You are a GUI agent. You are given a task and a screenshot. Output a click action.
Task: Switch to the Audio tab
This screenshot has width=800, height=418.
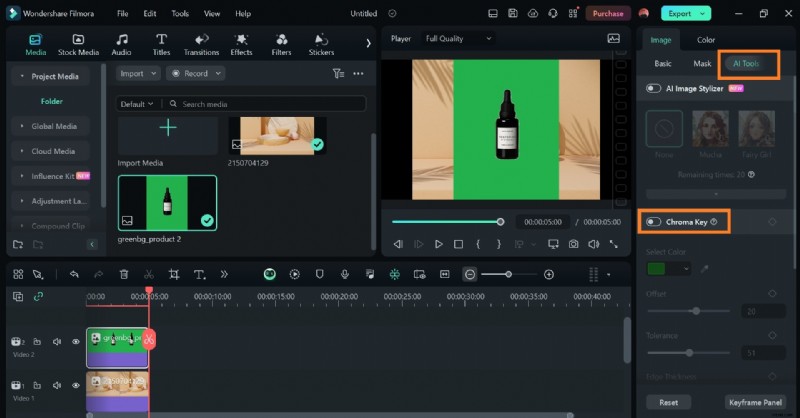(121, 44)
